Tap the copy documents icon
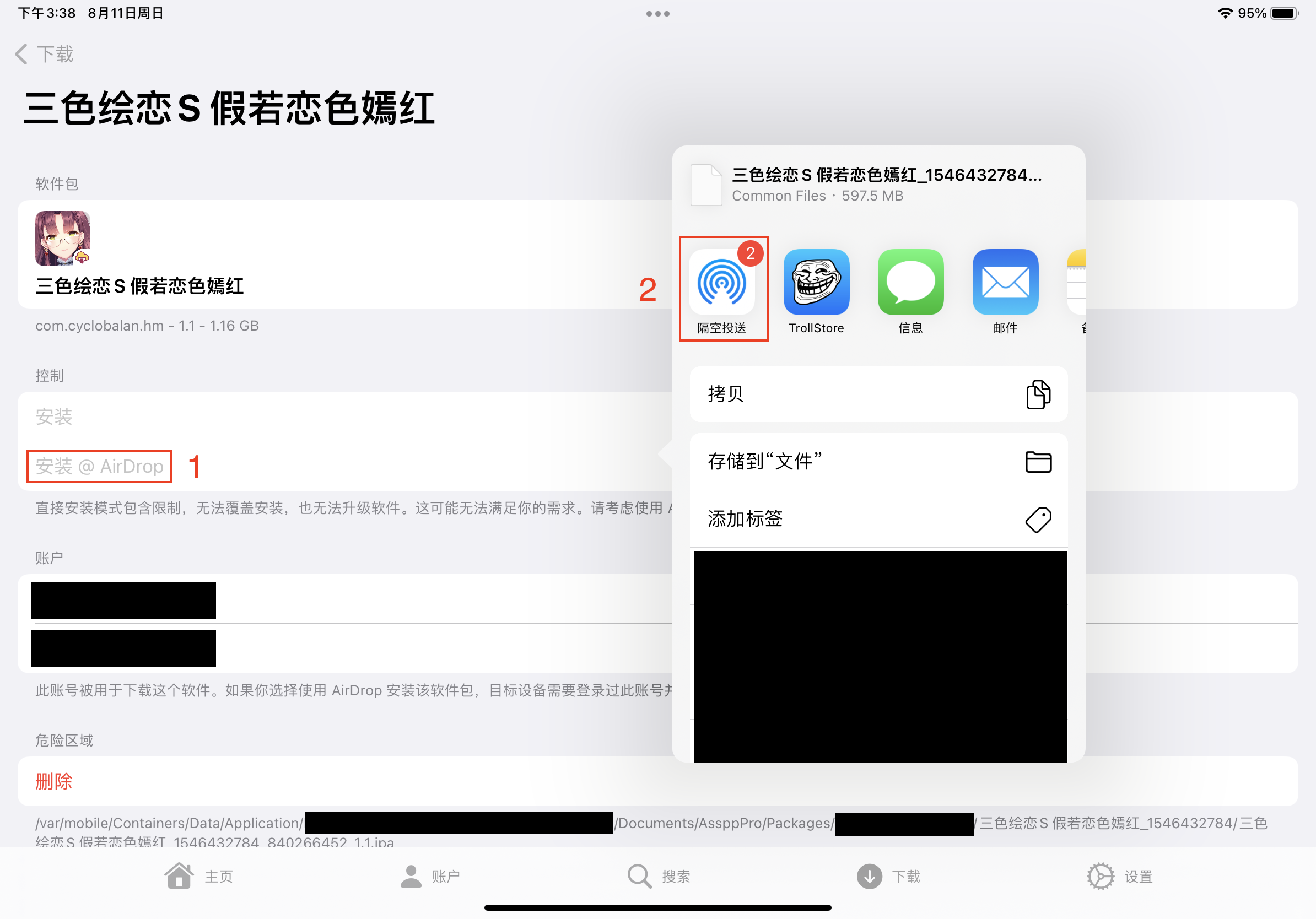1316x919 pixels. tap(1038, 394)
